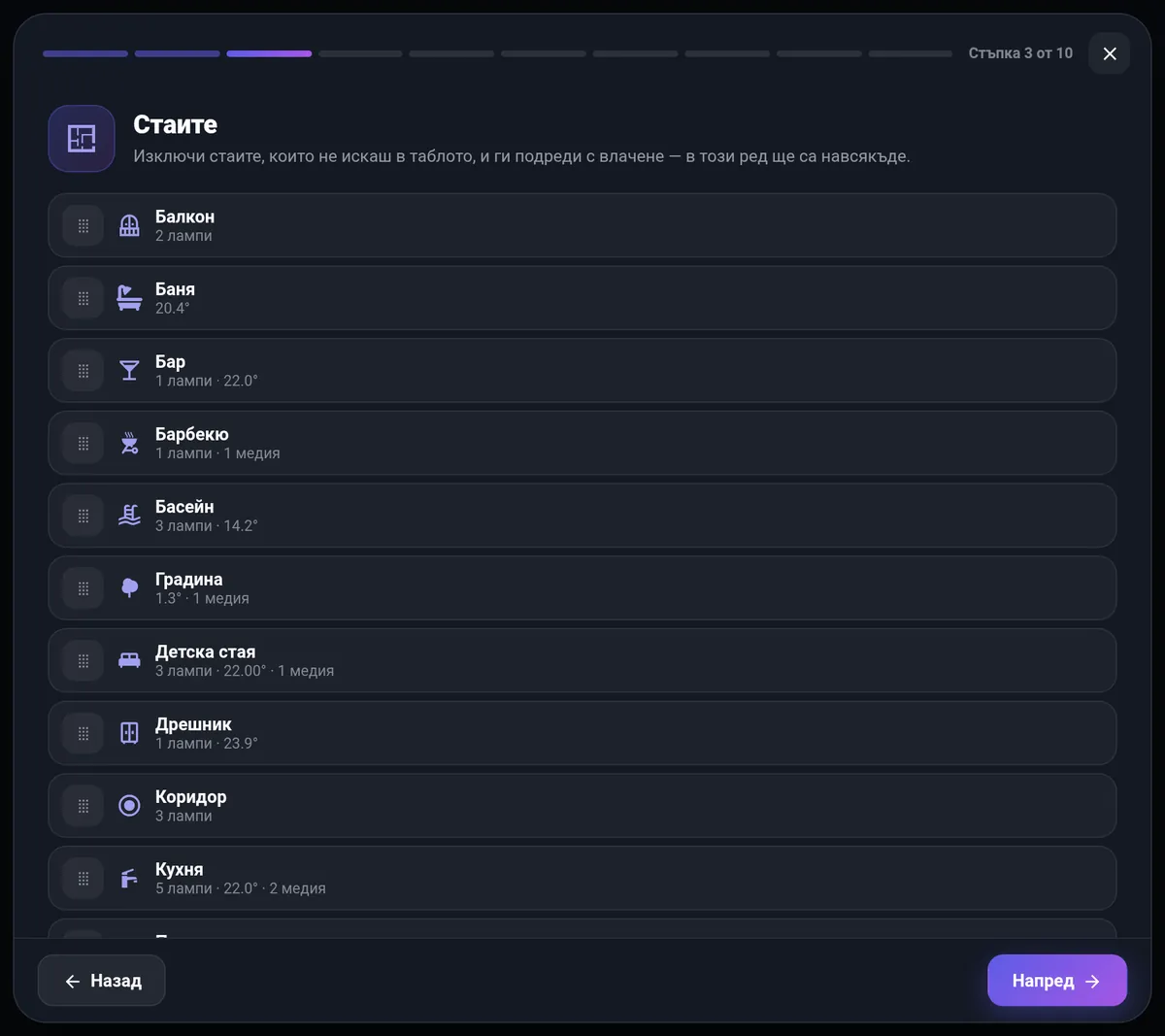Screen dimensions: 1165x1036
Task: Click the Басейн pool icon
Action: point(129,516)
